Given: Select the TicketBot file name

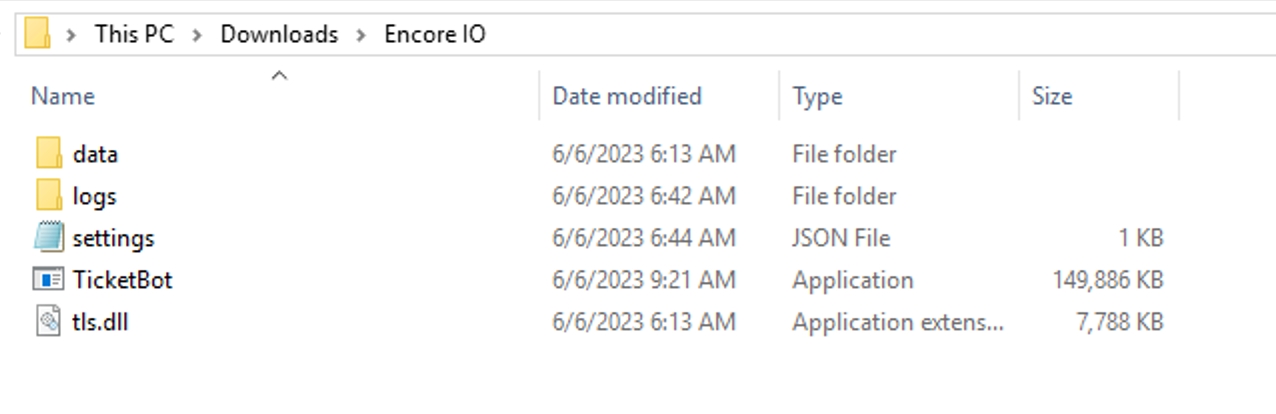Looking at the screenshot, I should click(122, 280).
